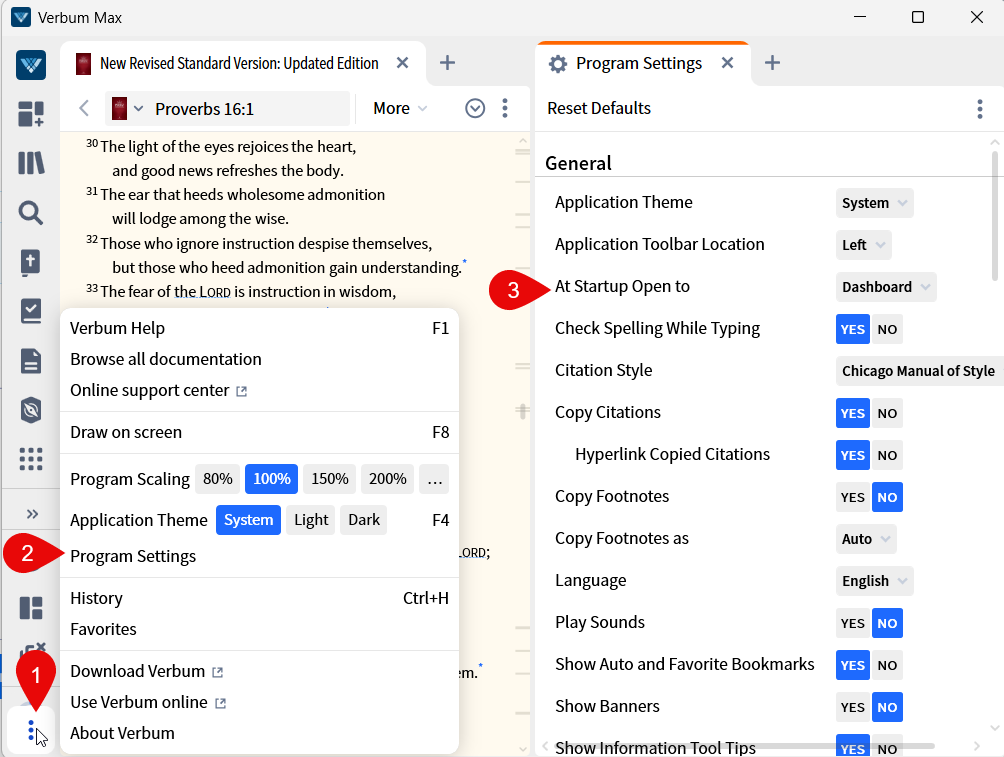Close the Program Settings tab
1004x757 pixels.
[x=727, y=63]
